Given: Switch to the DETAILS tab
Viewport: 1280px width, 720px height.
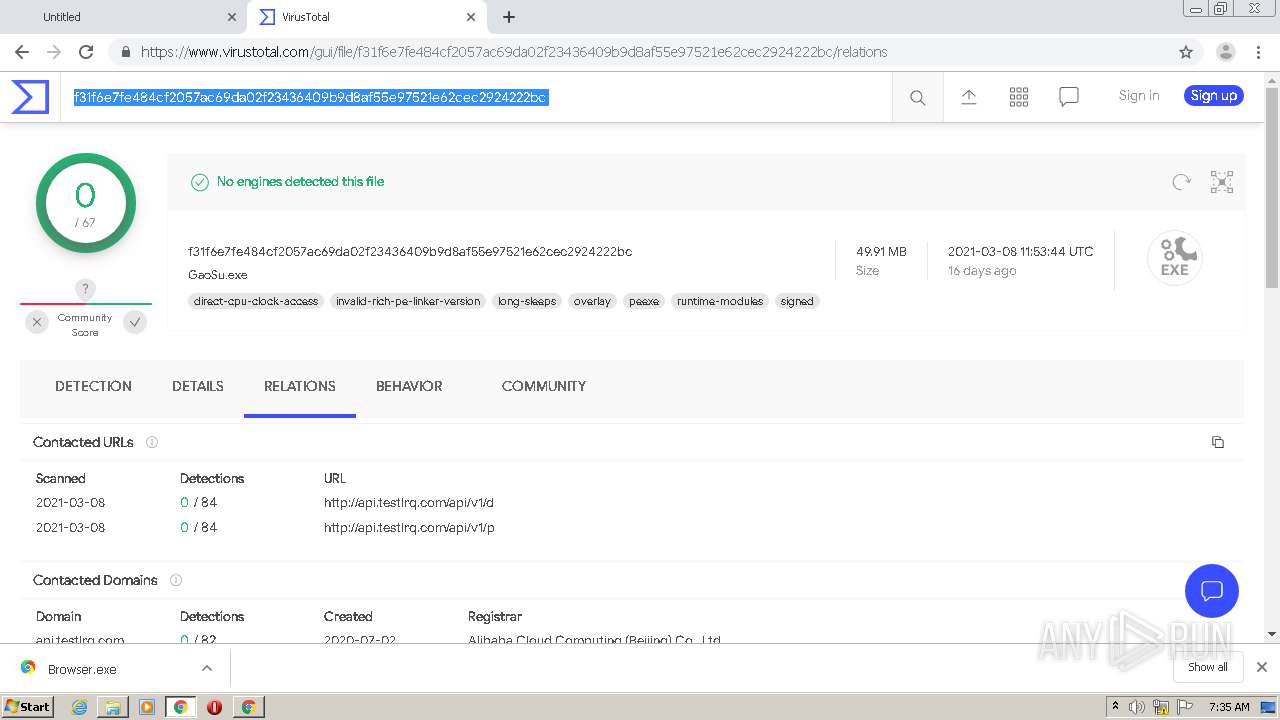Looking at the screenshot, I should point(198,386).
